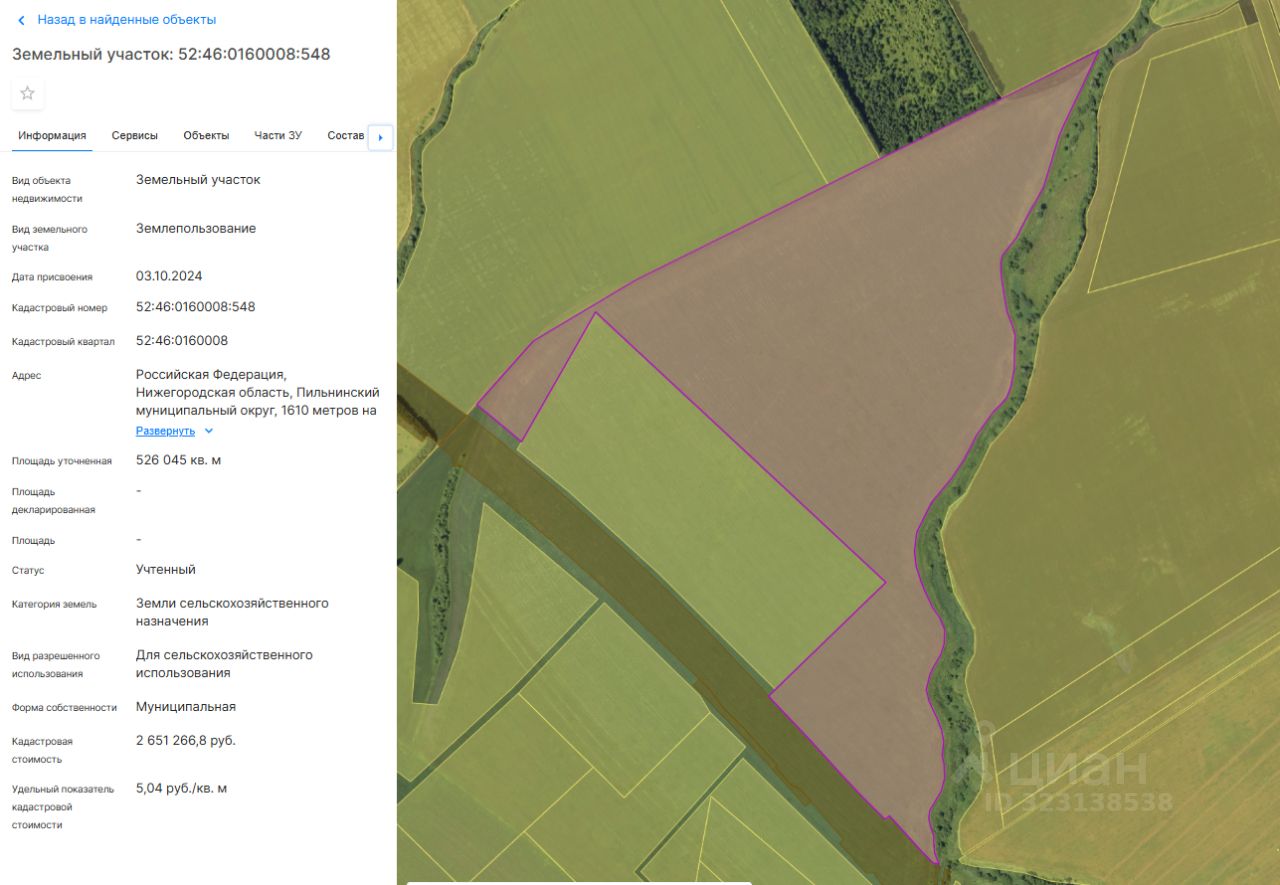Select the assignment date 03.10.2024
Image resolution: width=1280 pixels, height=885 pixels.
coord(169,276)
